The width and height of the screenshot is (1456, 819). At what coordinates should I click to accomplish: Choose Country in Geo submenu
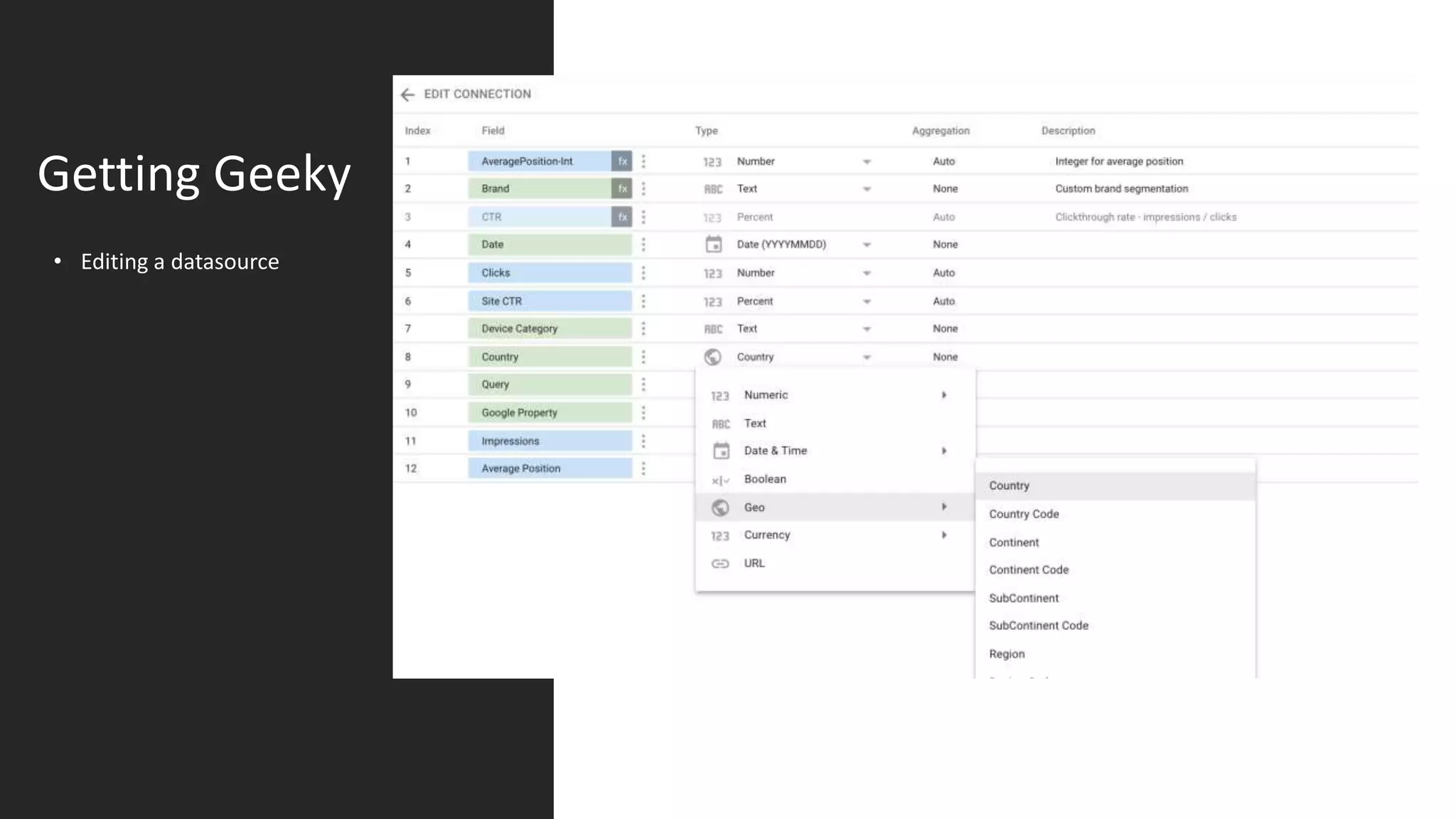pos(1115,486)
